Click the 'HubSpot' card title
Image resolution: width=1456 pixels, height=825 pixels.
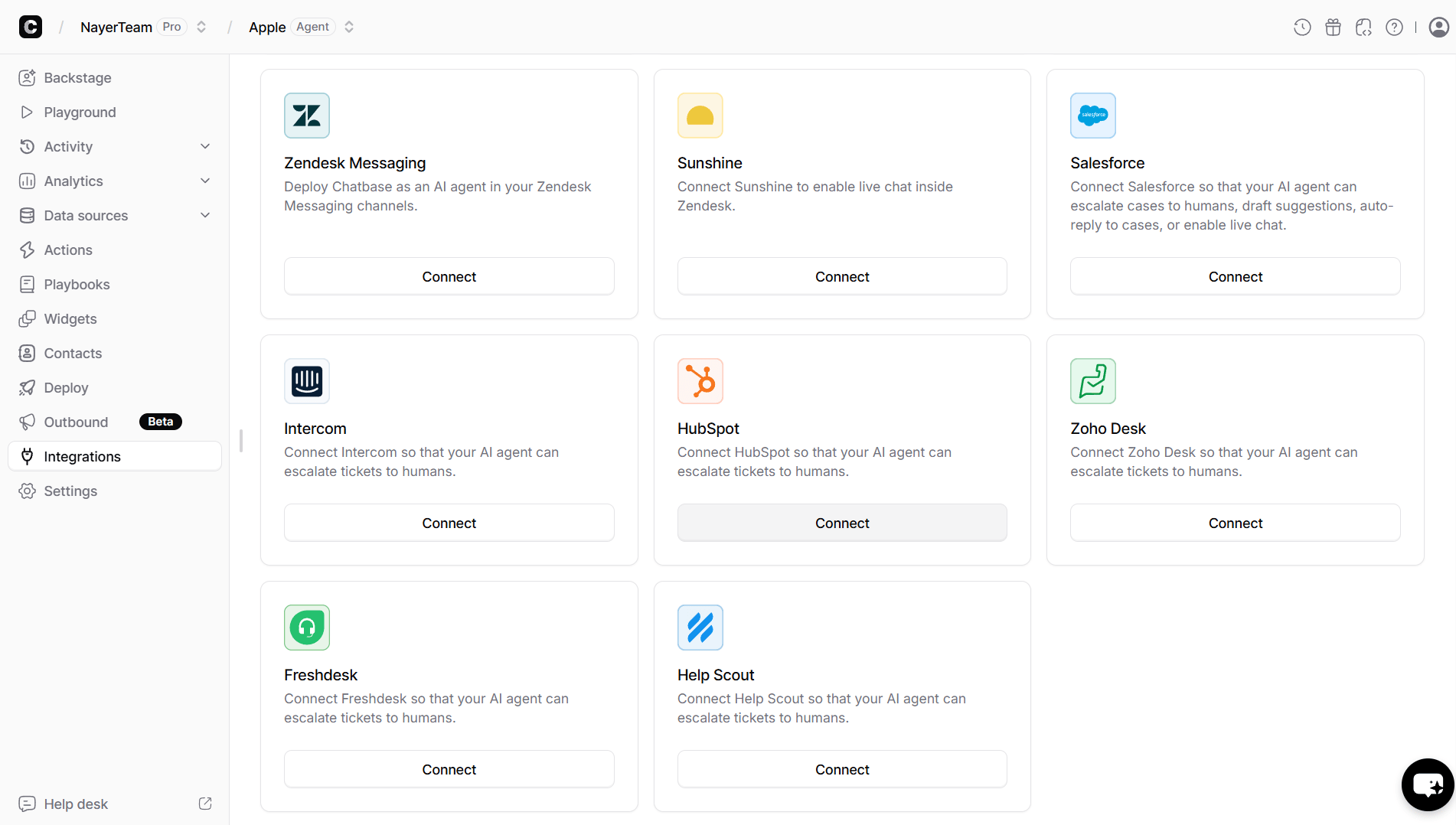(708, 429)
